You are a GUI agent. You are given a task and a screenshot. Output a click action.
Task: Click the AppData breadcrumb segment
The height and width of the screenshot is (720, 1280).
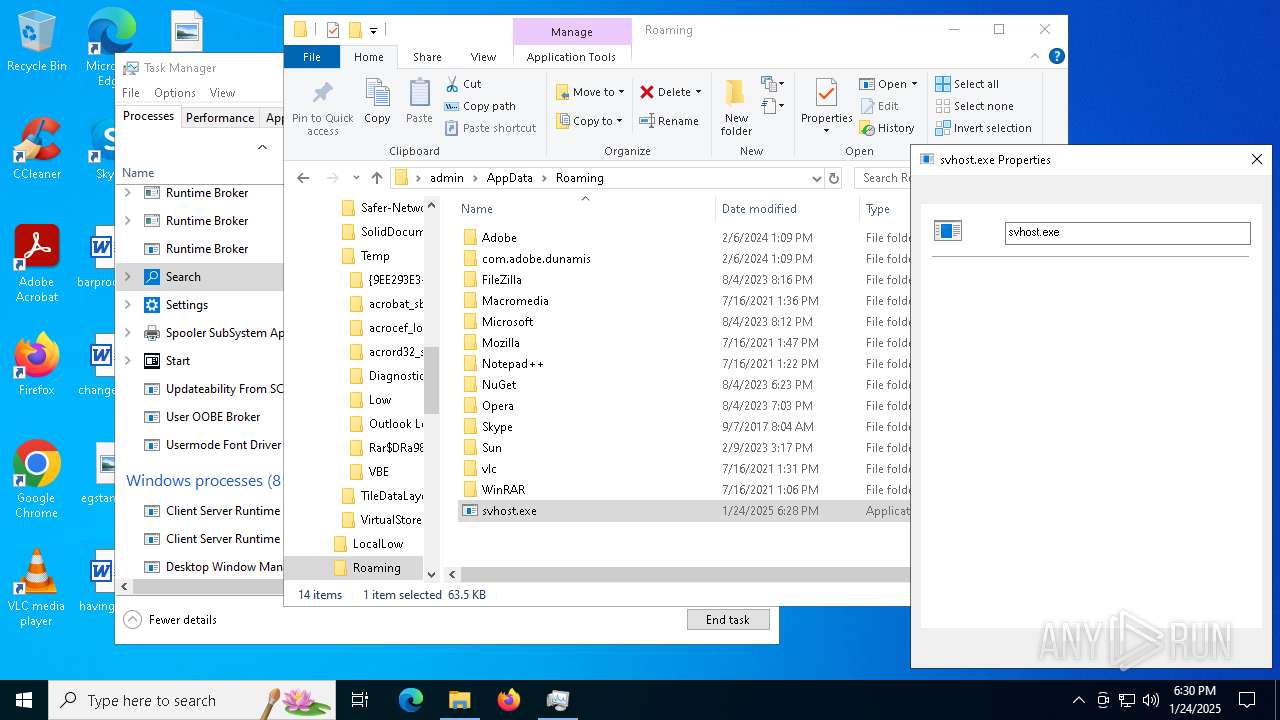tap(509, 178)
